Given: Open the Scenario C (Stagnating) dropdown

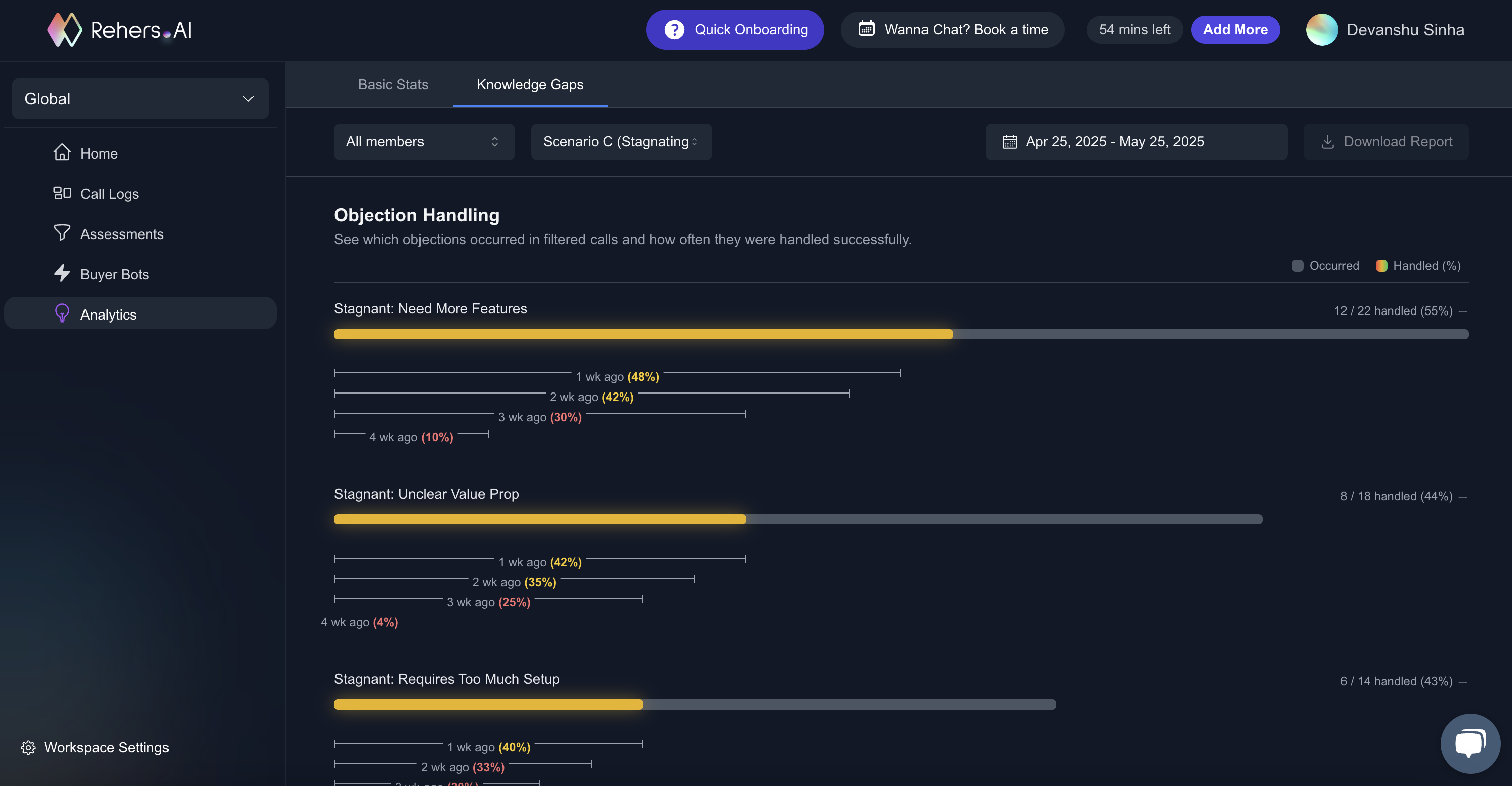Looking at the screenshot, I should click(x=621, y=141).
